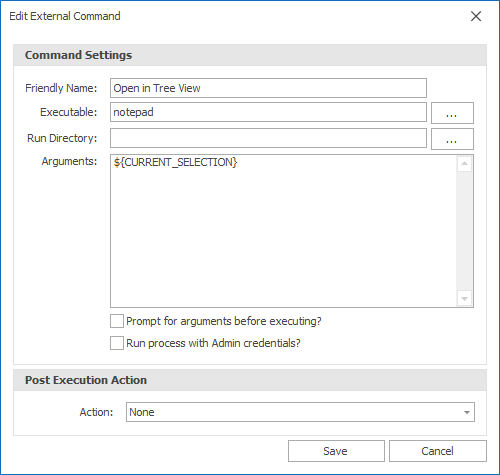Select the Action combo box showing None
This screenshot has width=500, height=475.
coord(300,412)
